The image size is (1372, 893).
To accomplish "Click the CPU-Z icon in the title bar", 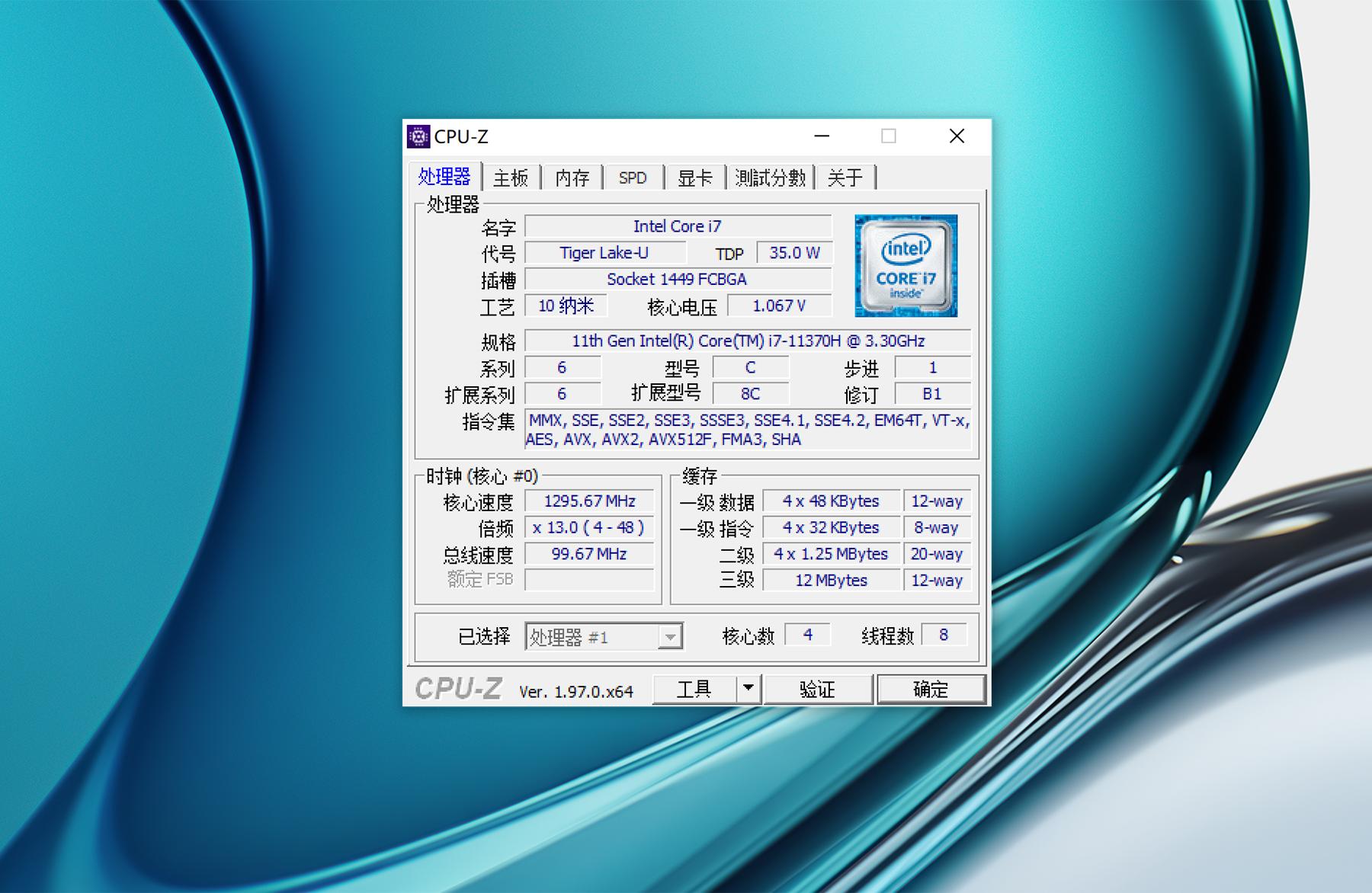I will tap(418, 136).
